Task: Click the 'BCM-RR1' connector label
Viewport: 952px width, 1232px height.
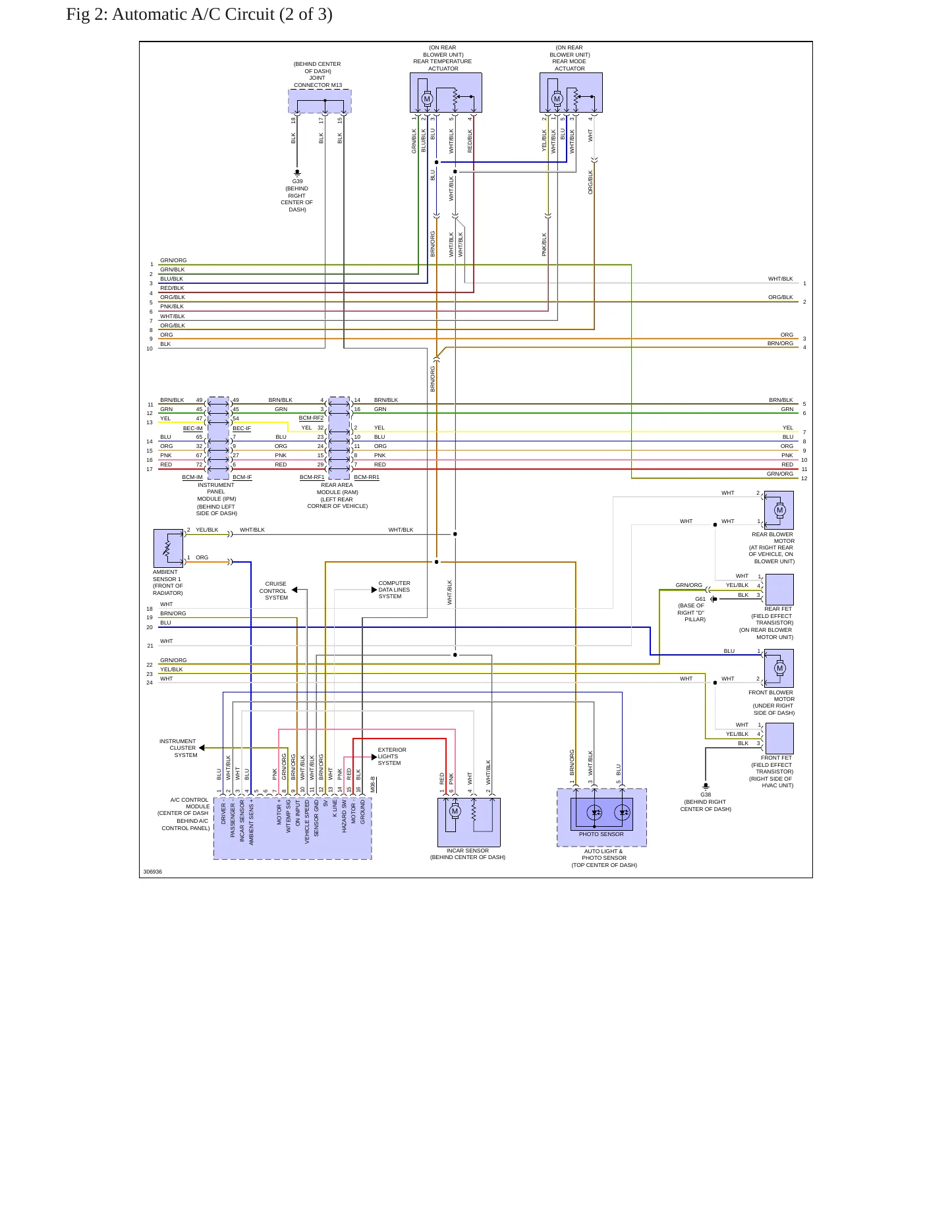Action: coord(366,477)
